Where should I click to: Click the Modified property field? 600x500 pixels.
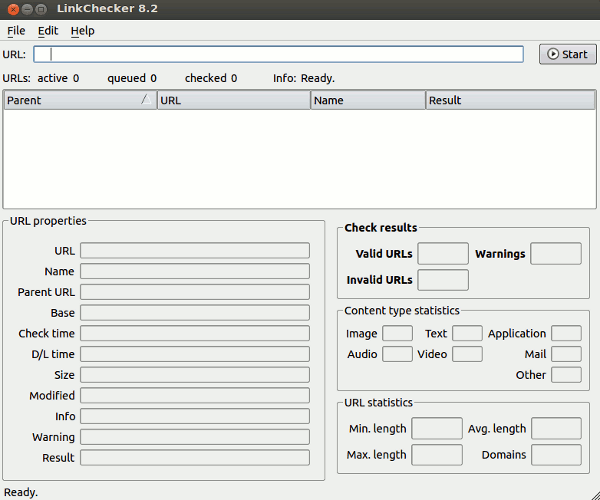[195, 396]
